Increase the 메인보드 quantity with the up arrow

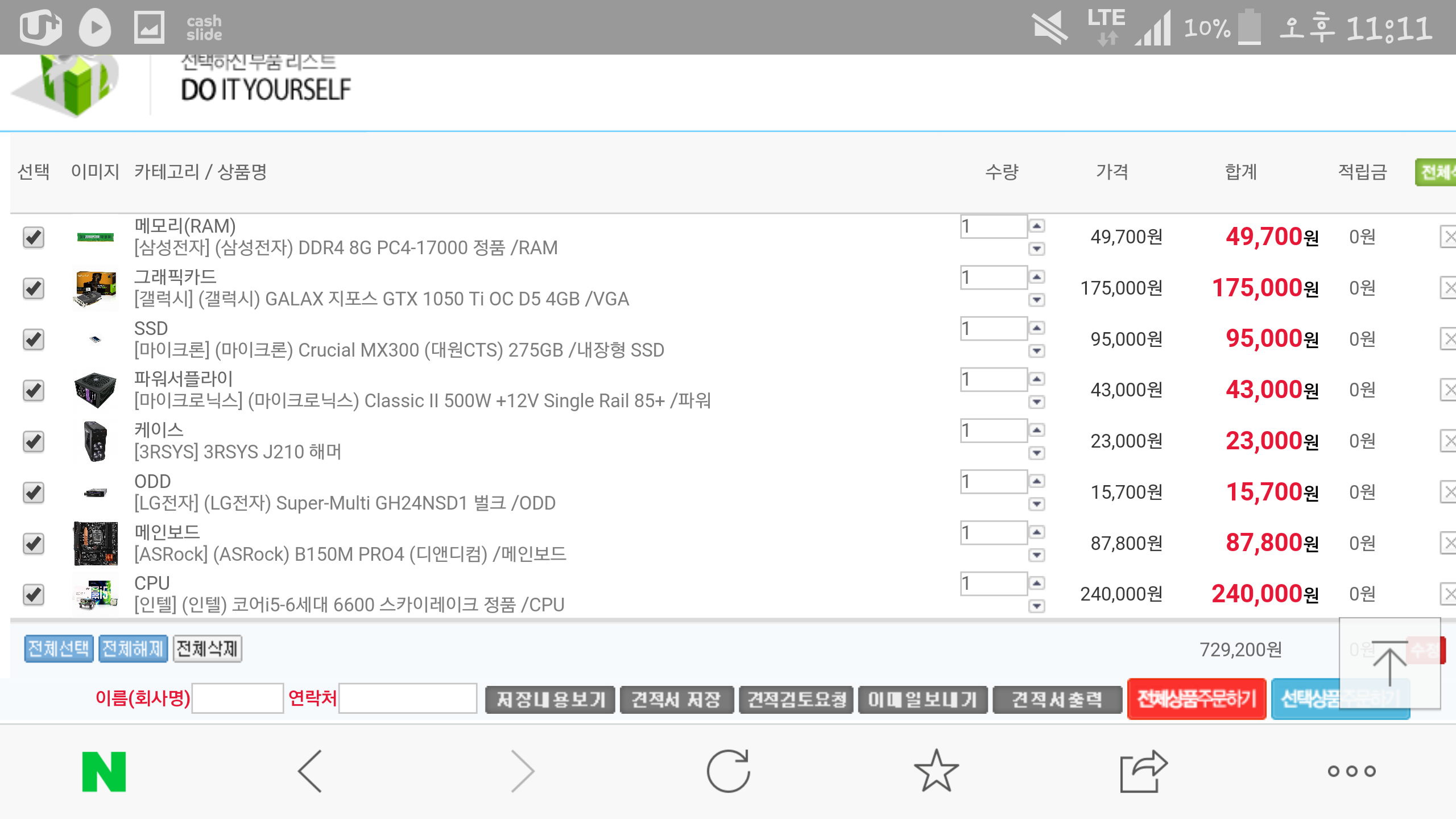(x=1037, y=532)
